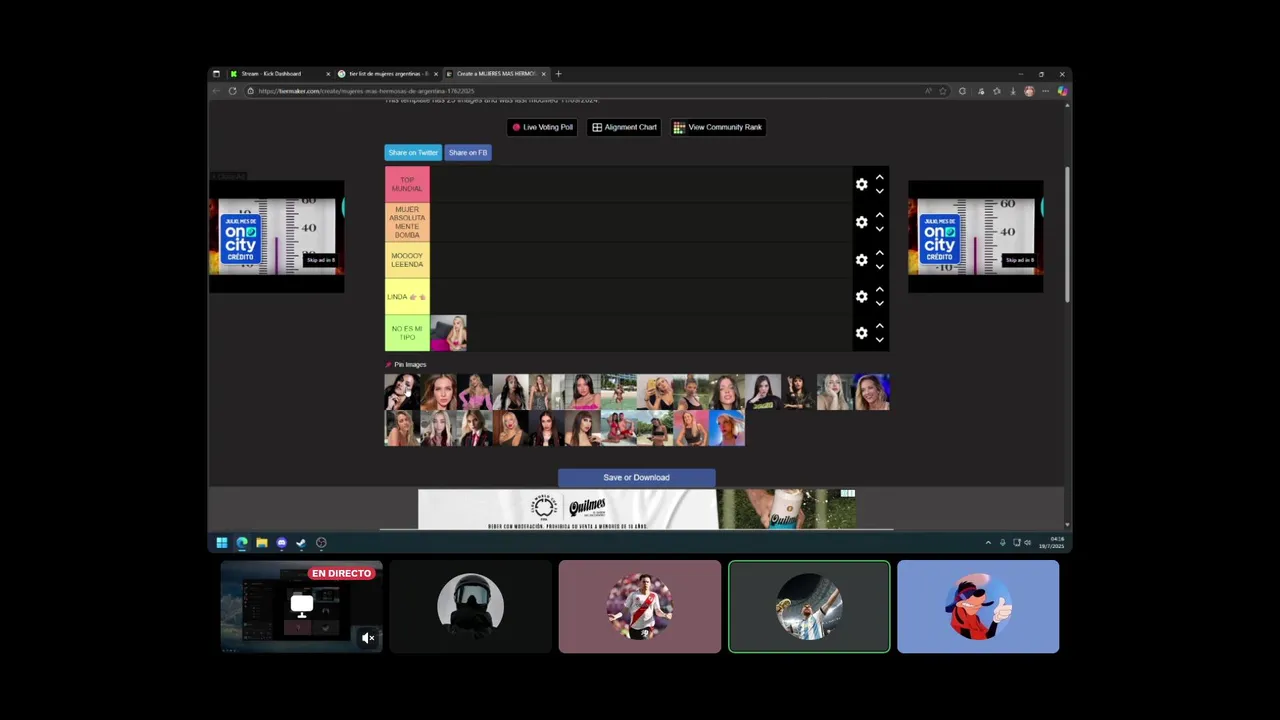1280x720 pixels.
Task: Share tier list on Twitter
Action: click(413, 152)
